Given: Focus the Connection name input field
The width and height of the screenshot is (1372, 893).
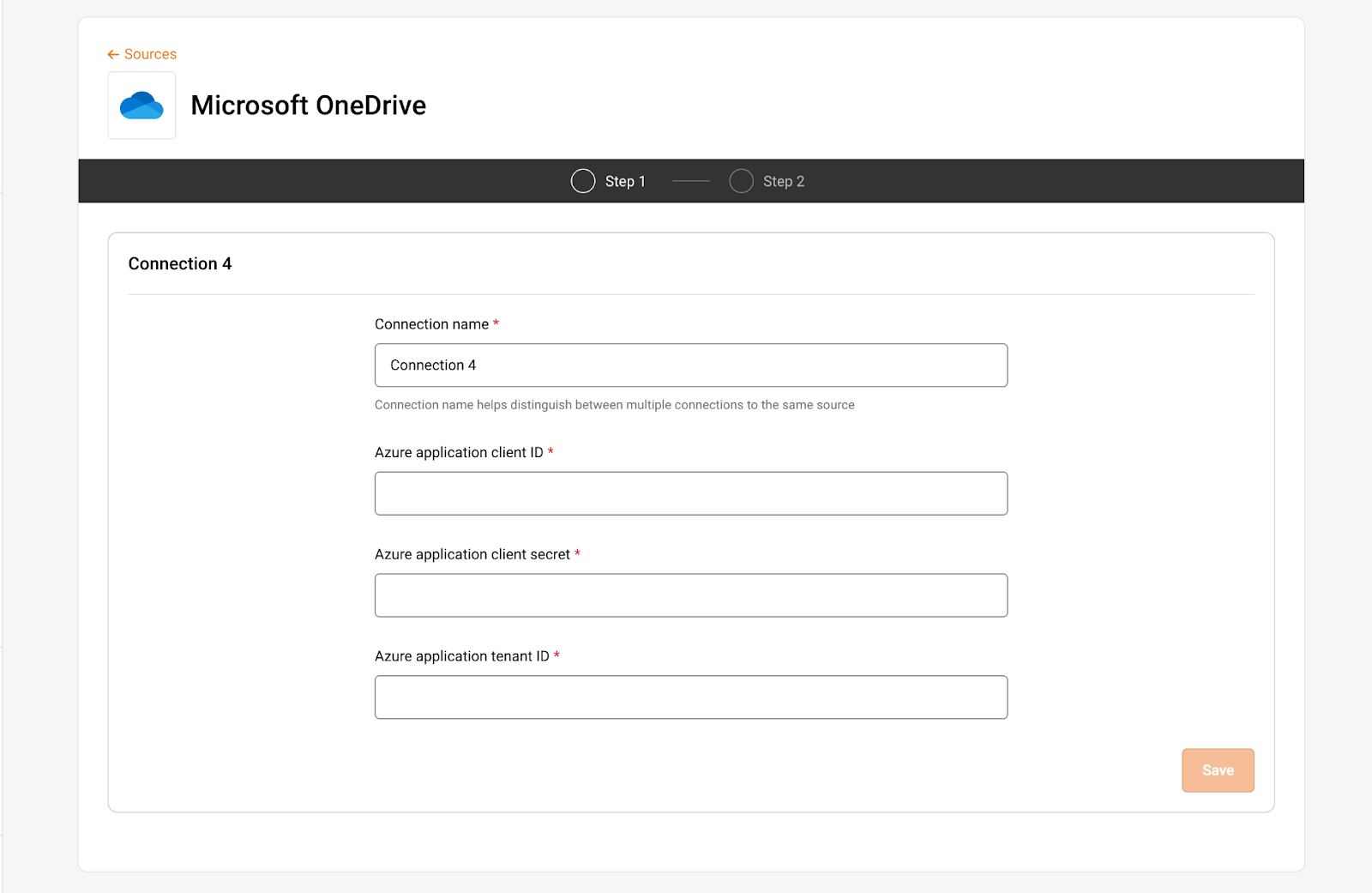Looking at the screenshot, I should tap(690, 365).
